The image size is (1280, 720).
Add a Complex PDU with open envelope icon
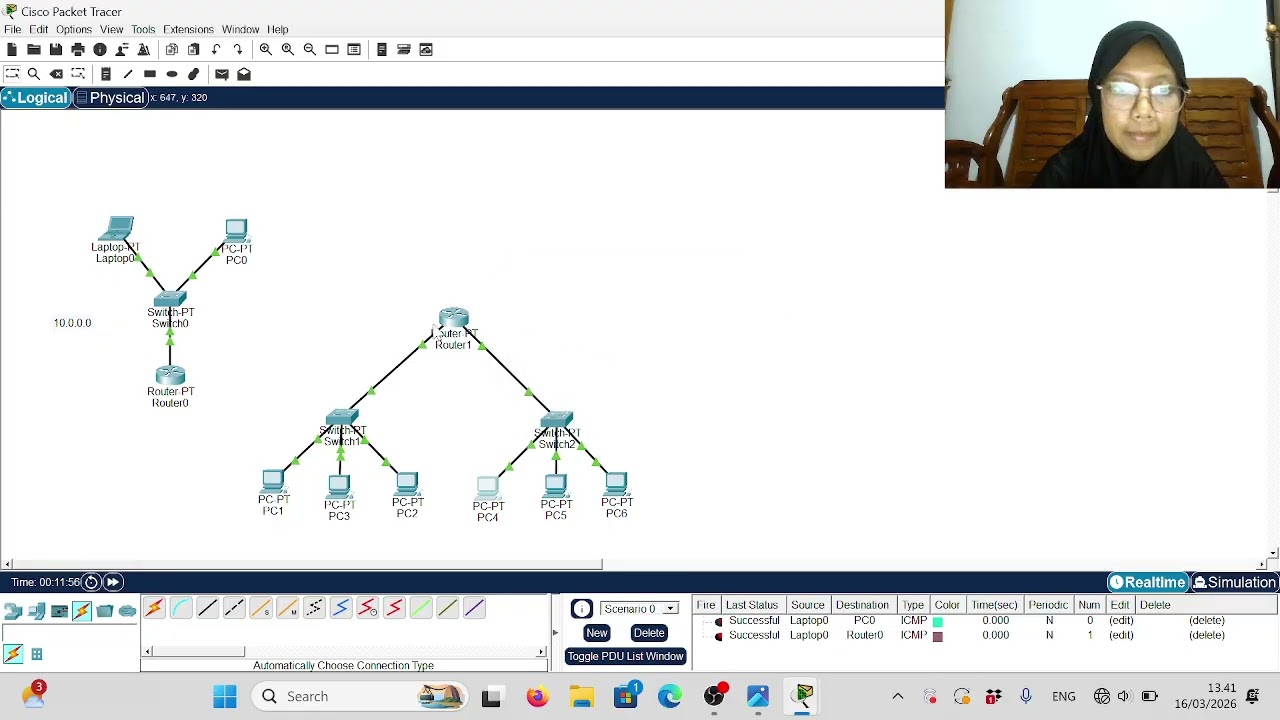point(244,74)
